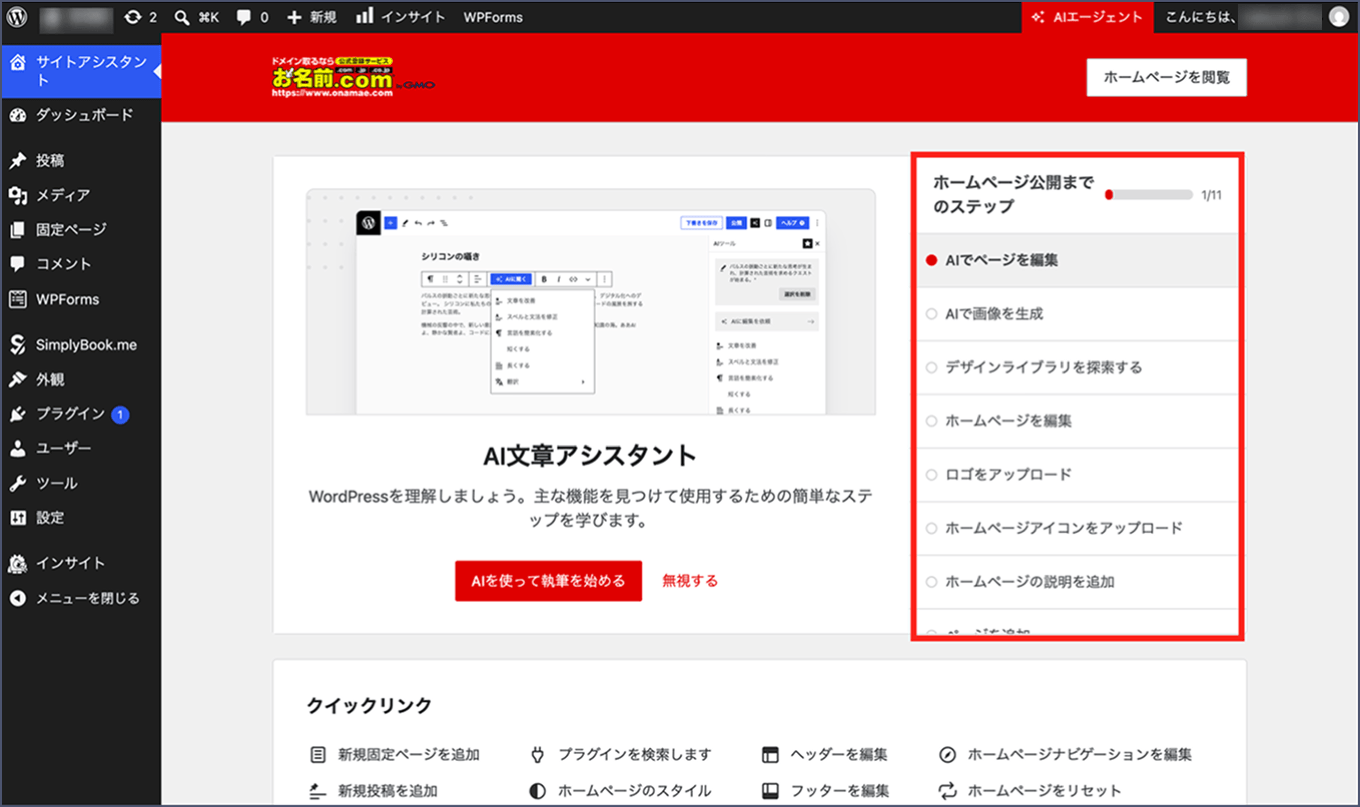
Task: Select the ホームページの説明を追加 step
Action: point(1078,582)
